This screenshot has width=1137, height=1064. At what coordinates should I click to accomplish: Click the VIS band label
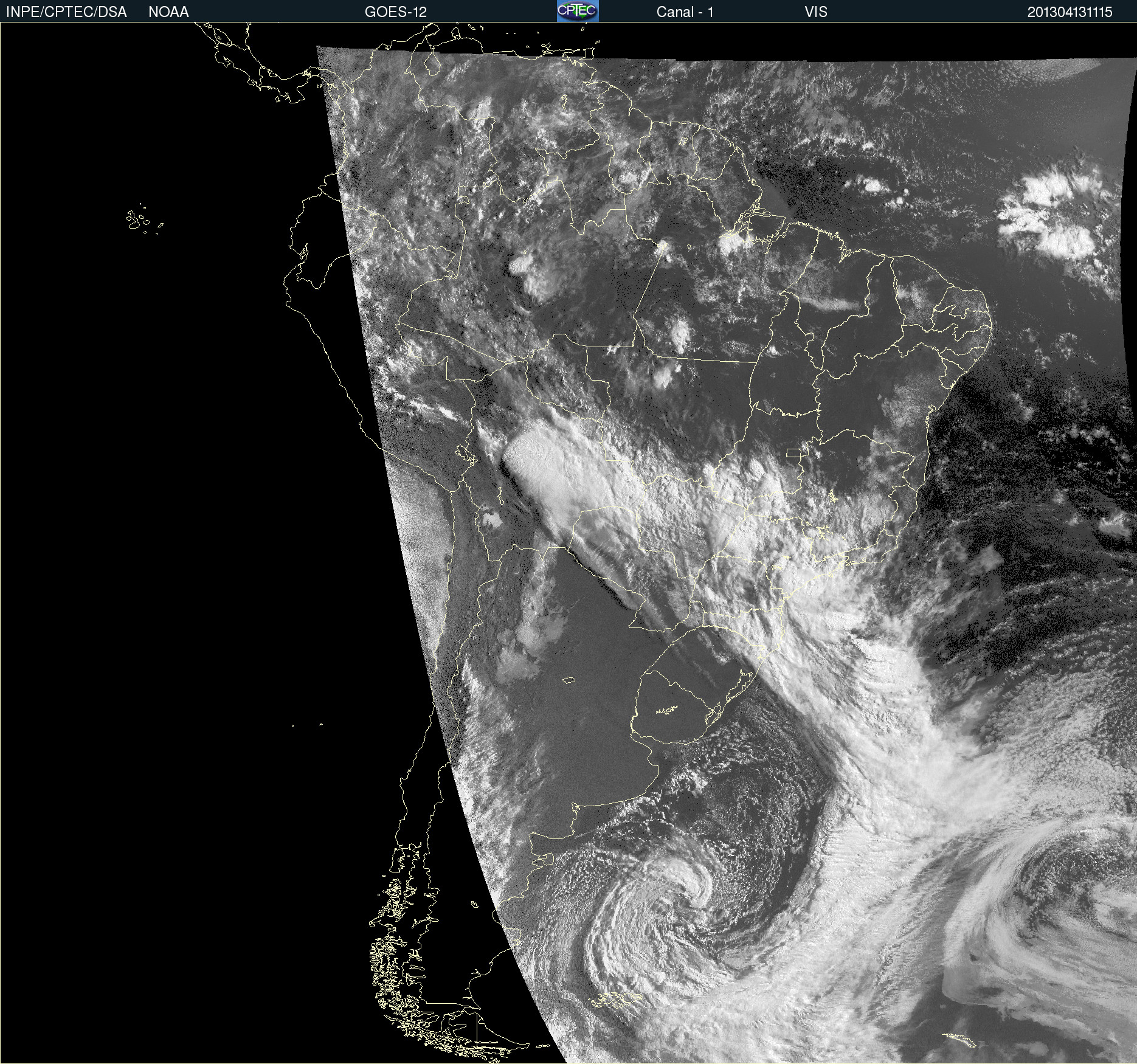tap(816, 12)
